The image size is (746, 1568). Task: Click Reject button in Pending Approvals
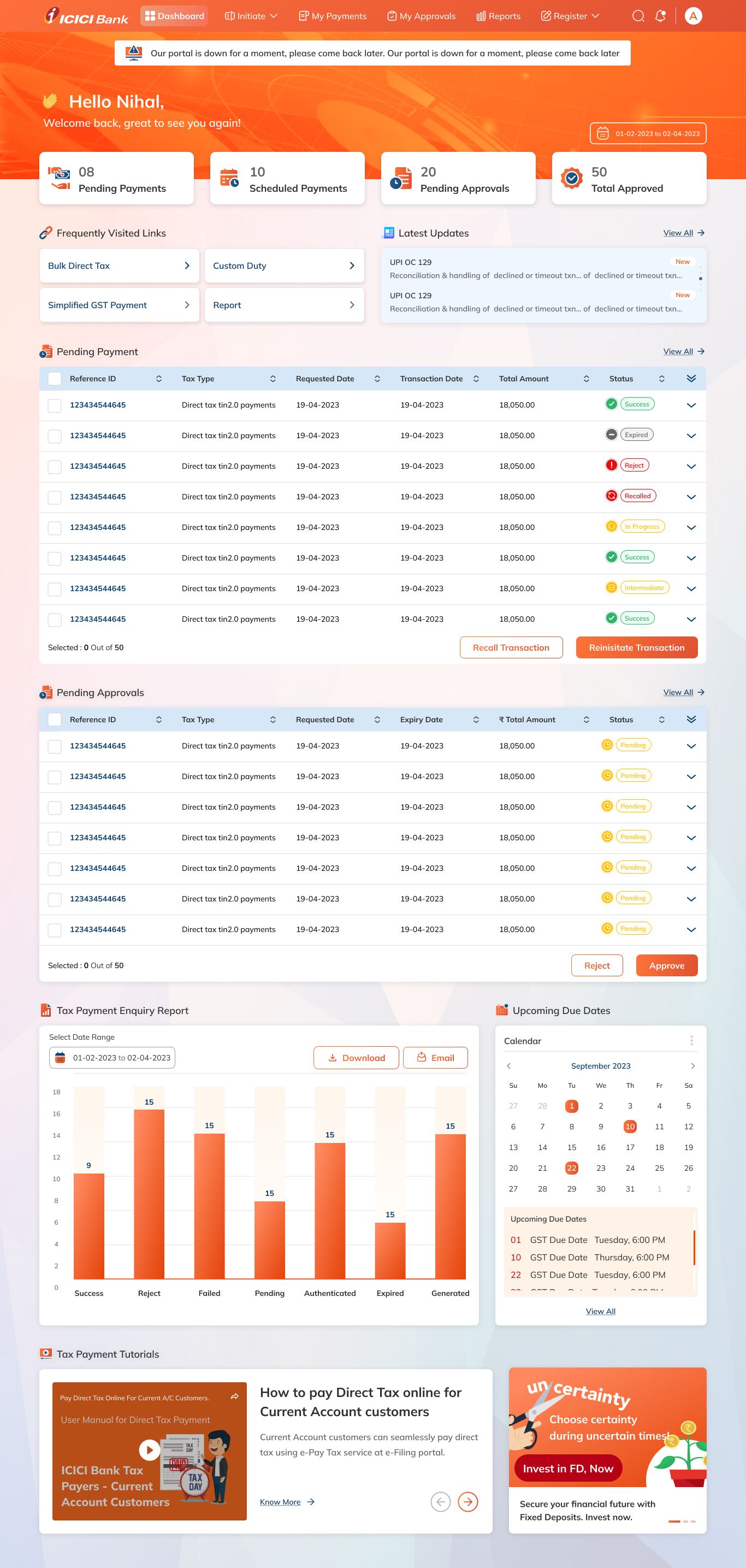(x=597, y=965)
